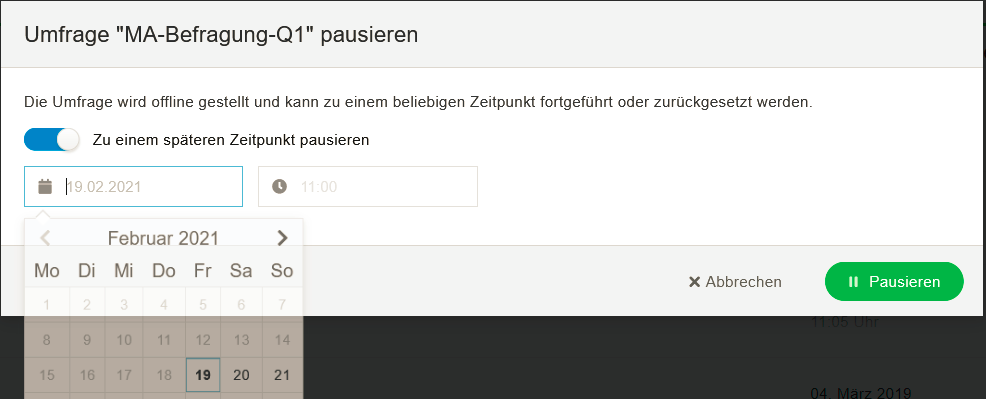Click disabled day 12 in calendar
The width and height of the screenshot is (986, 399).
(x=203, y=341)
